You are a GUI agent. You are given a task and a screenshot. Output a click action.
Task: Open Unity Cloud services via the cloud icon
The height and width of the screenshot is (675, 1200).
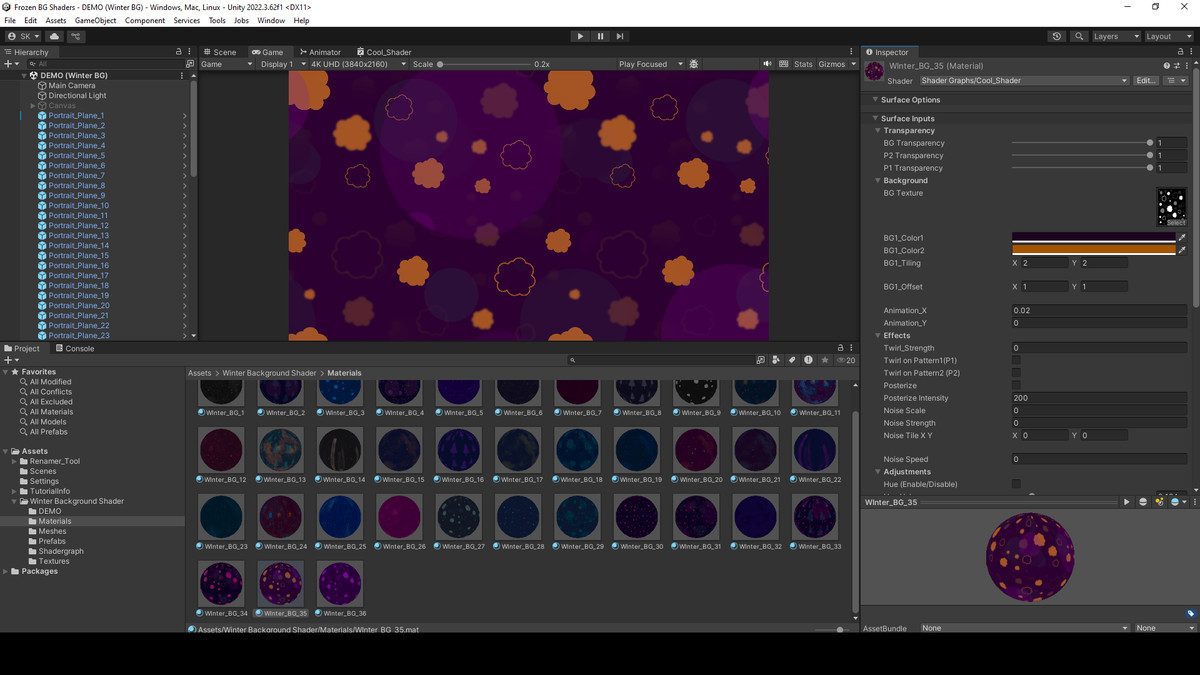(53, 35)
